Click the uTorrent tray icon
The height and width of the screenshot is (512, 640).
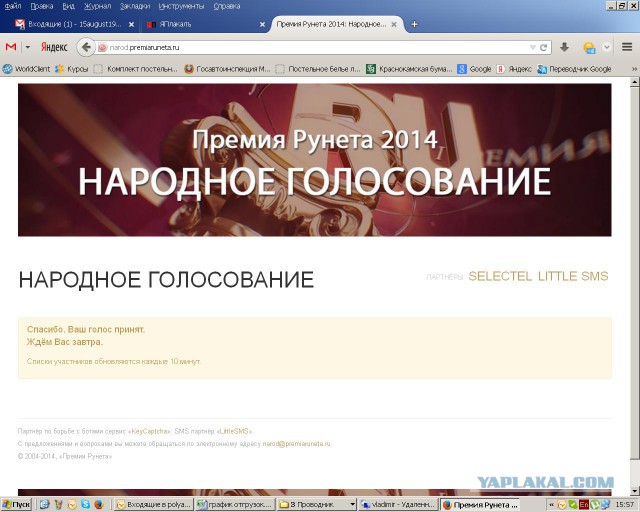(x=595, y=505)
